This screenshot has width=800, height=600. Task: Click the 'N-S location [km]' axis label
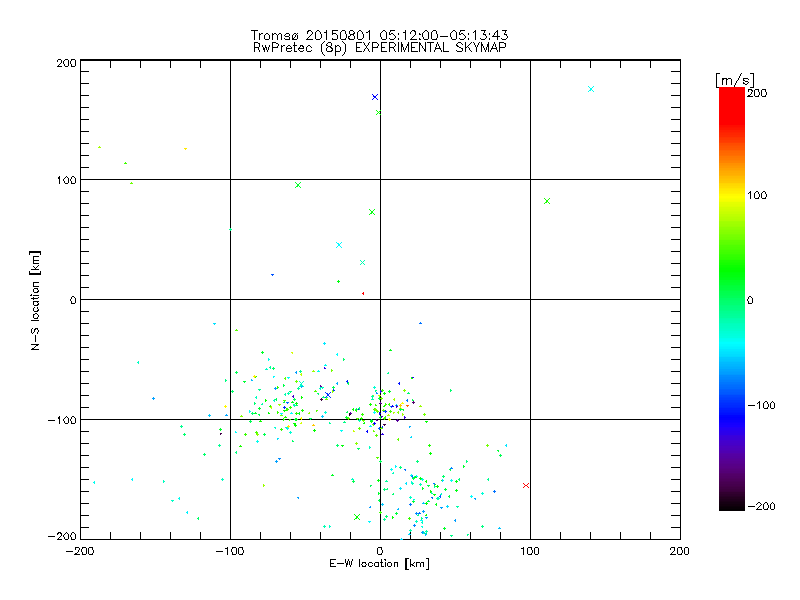coord(35,300)
